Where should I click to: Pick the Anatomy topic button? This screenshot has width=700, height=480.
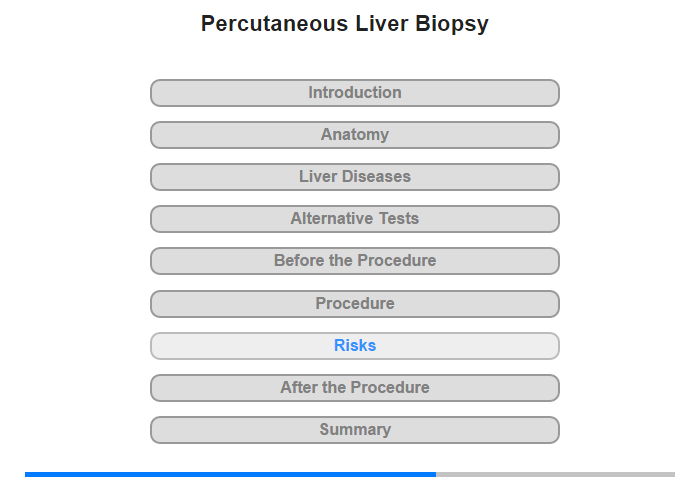354,135
